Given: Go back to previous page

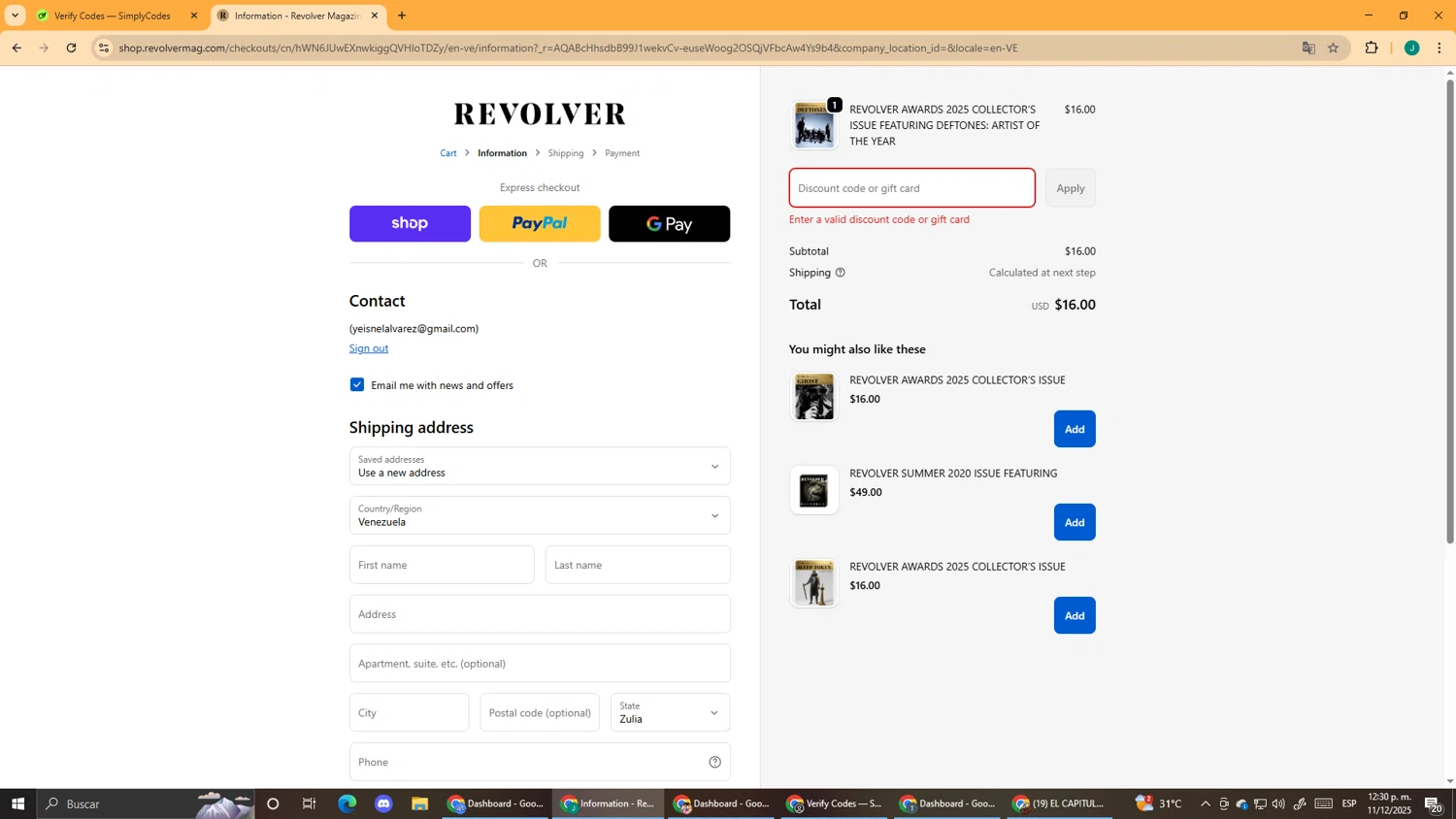Looking at the screenshot, I should [16, 48].
